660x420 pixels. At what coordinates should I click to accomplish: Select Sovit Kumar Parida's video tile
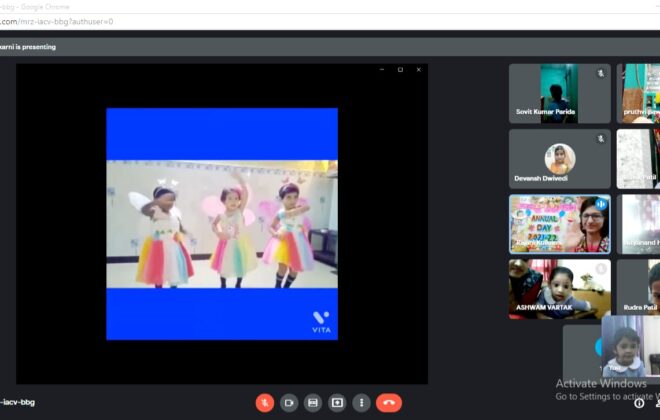tap(559, 93)
